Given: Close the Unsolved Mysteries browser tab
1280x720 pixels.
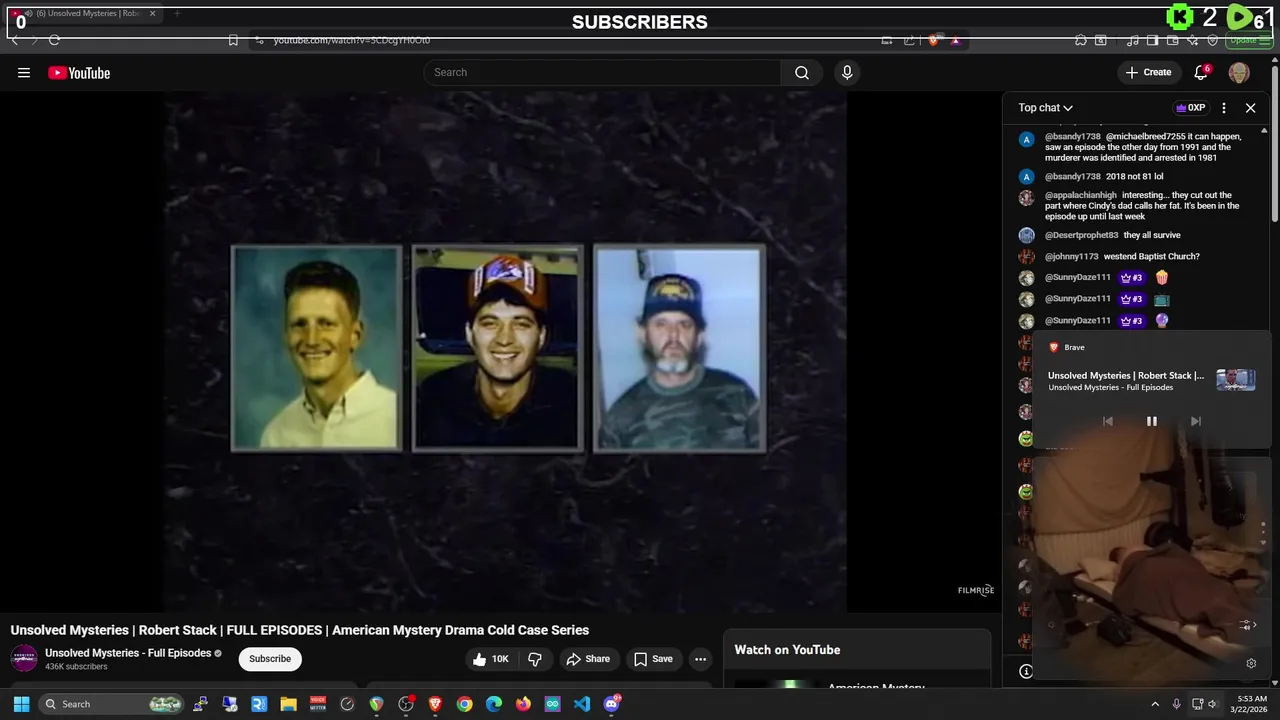Looking at the screenshot, I should click(x=152, y=13).
